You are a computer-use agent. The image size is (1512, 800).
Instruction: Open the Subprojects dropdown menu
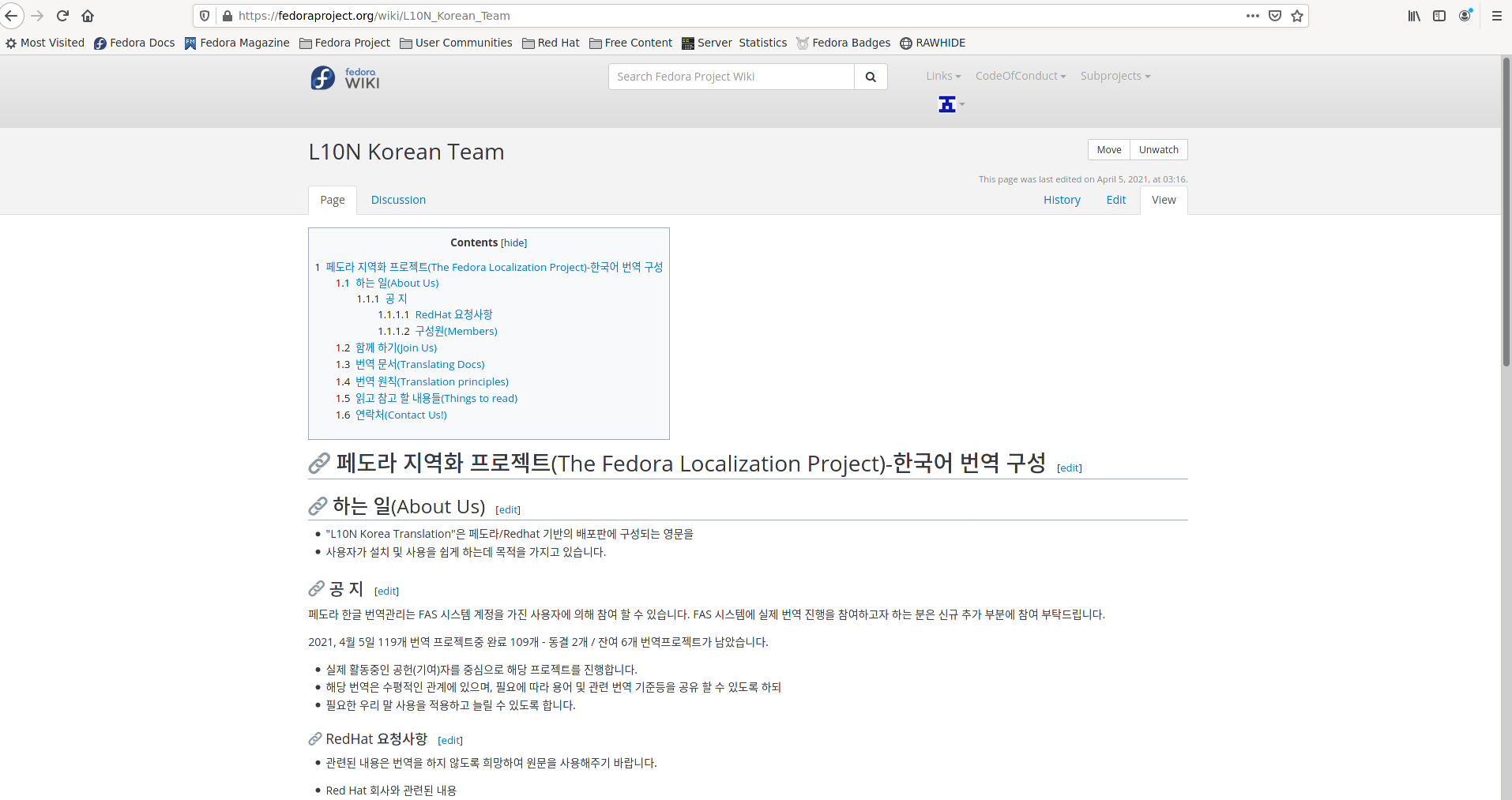[x=1115, y=76]
